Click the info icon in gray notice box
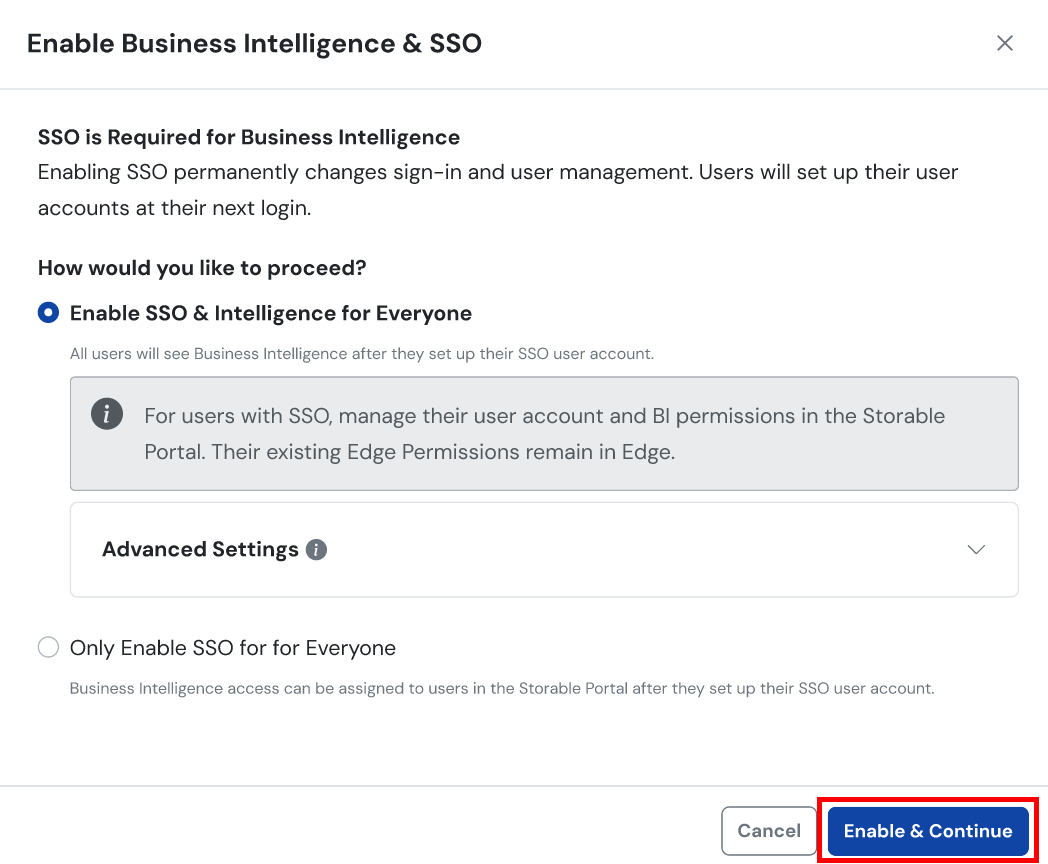The height and width of the screenshot is (864, 1048). [107, 414]
